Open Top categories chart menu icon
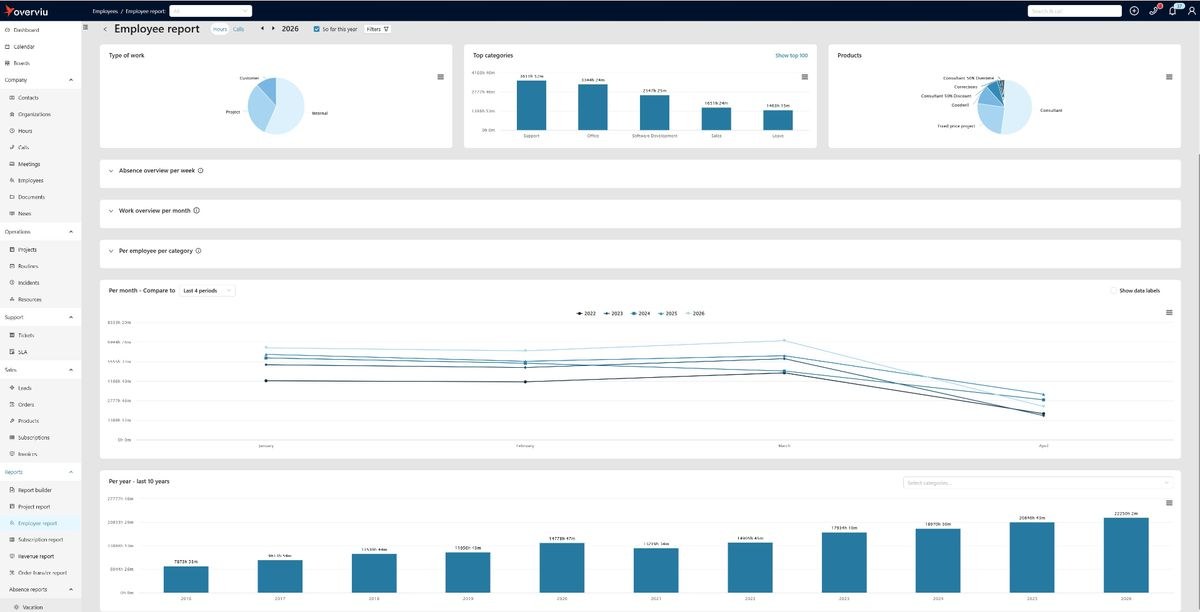The width and height of the screenshot is (1200, 612). [804, 77]
